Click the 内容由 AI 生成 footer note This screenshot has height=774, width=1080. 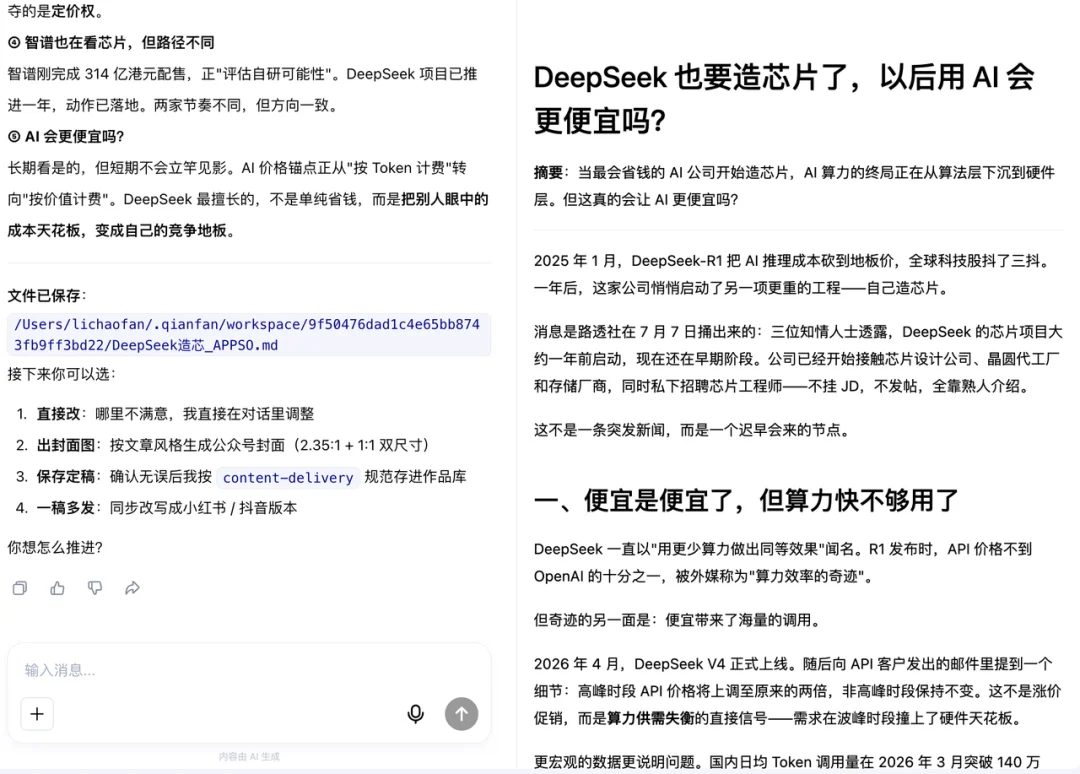(x=249, y=757)
